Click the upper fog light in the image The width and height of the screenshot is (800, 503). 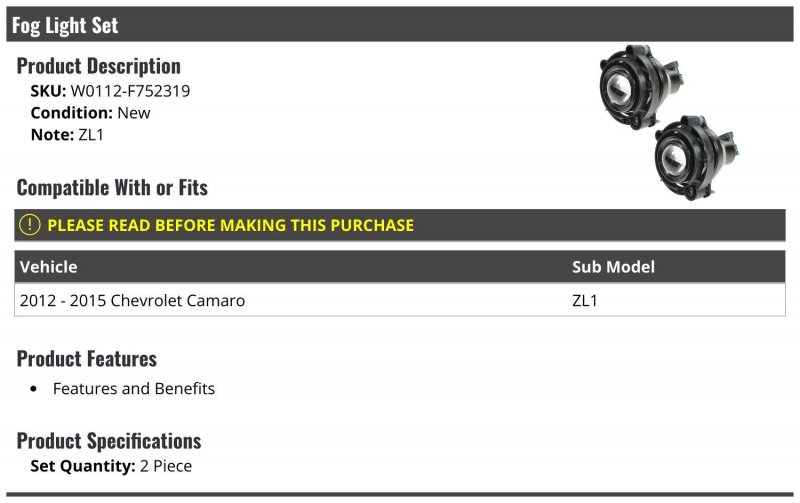point(641,87)
